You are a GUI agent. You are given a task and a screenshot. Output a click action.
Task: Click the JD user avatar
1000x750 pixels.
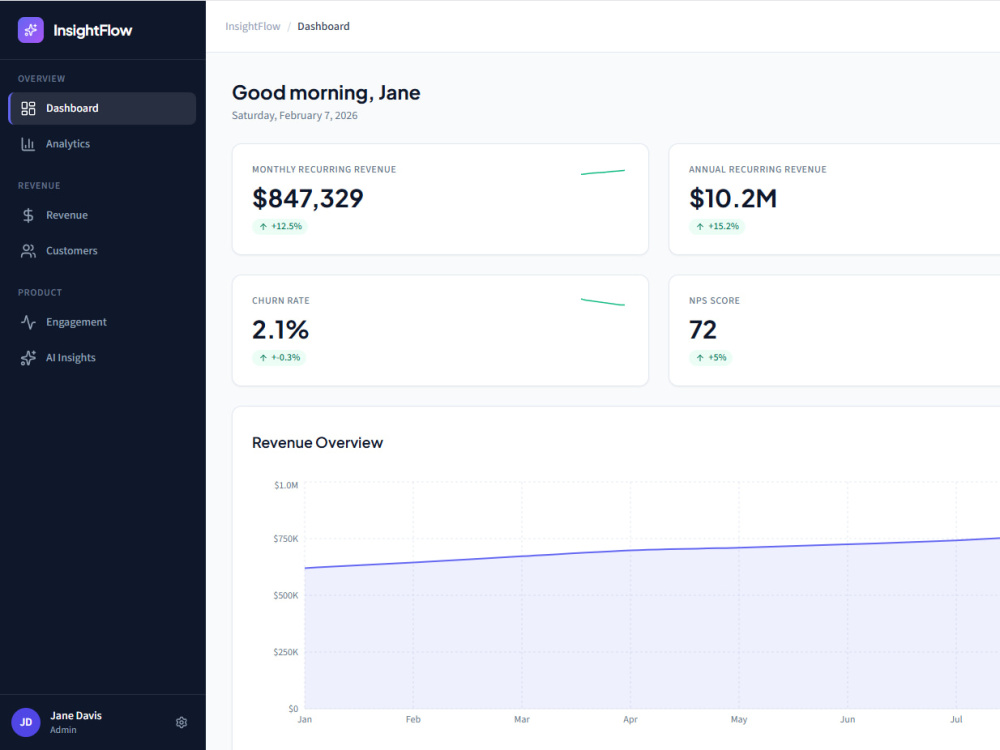click(26, 723)
